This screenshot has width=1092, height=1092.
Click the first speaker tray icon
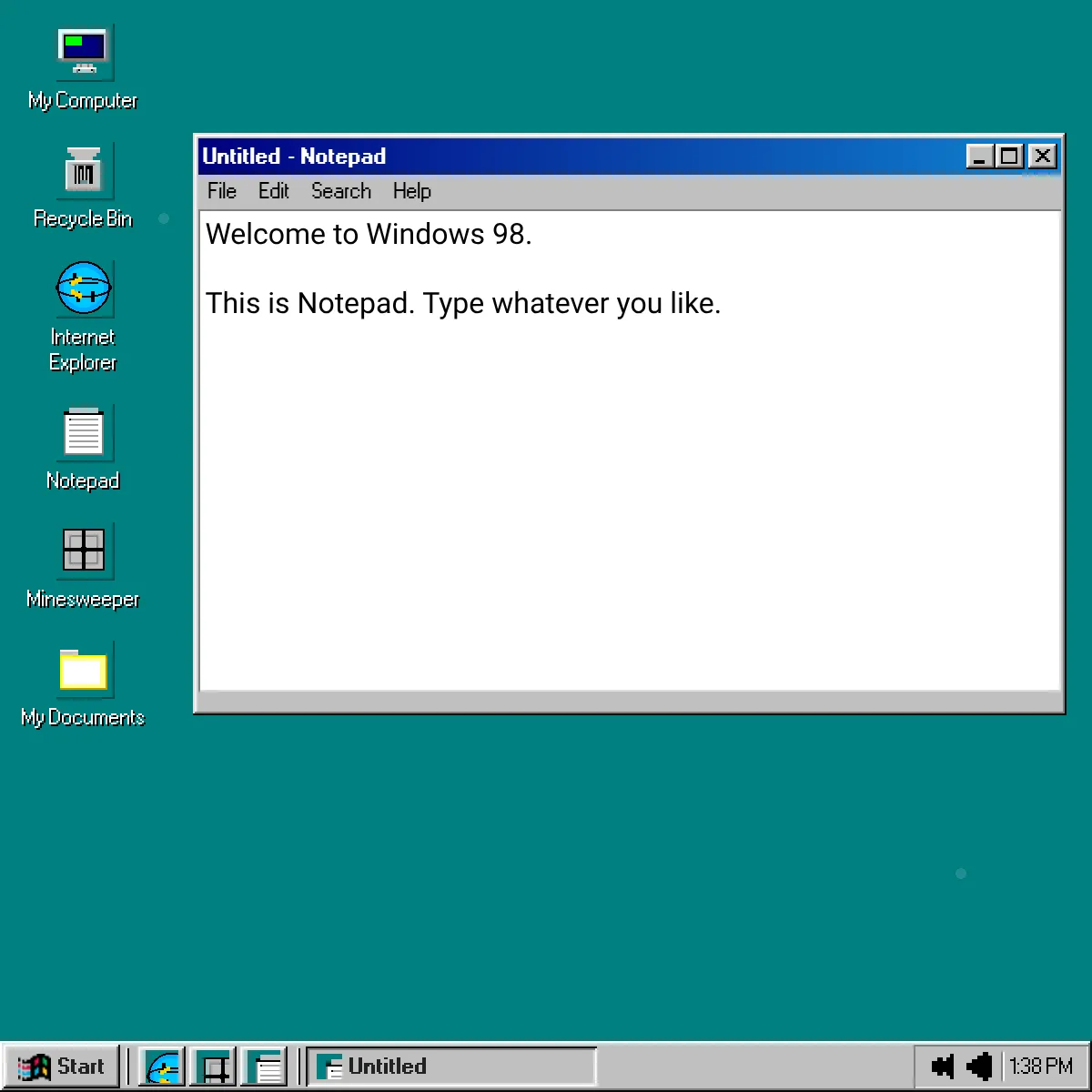pyautogui.click(x=943, y=1066)
